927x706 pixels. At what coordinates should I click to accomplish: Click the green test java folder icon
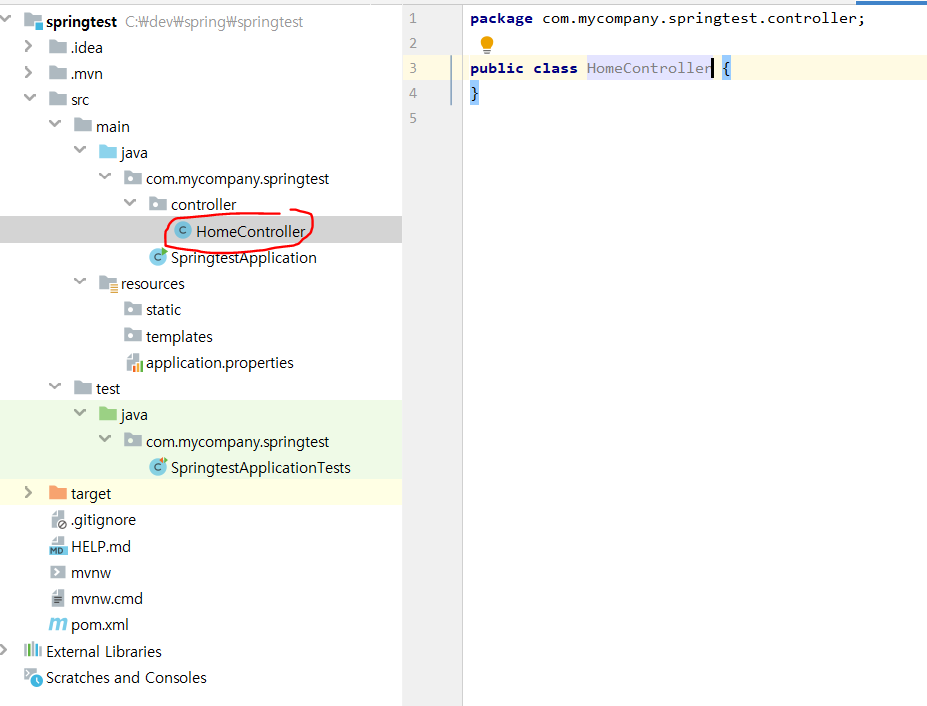point(108,414)
